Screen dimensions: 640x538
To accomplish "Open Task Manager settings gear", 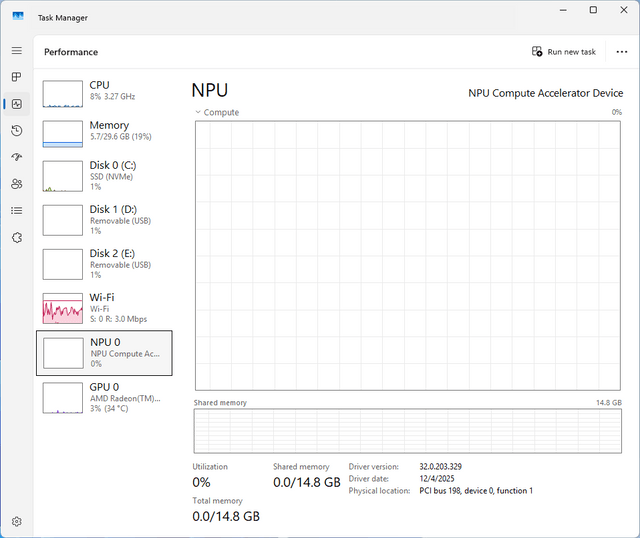I will [17, 521].
